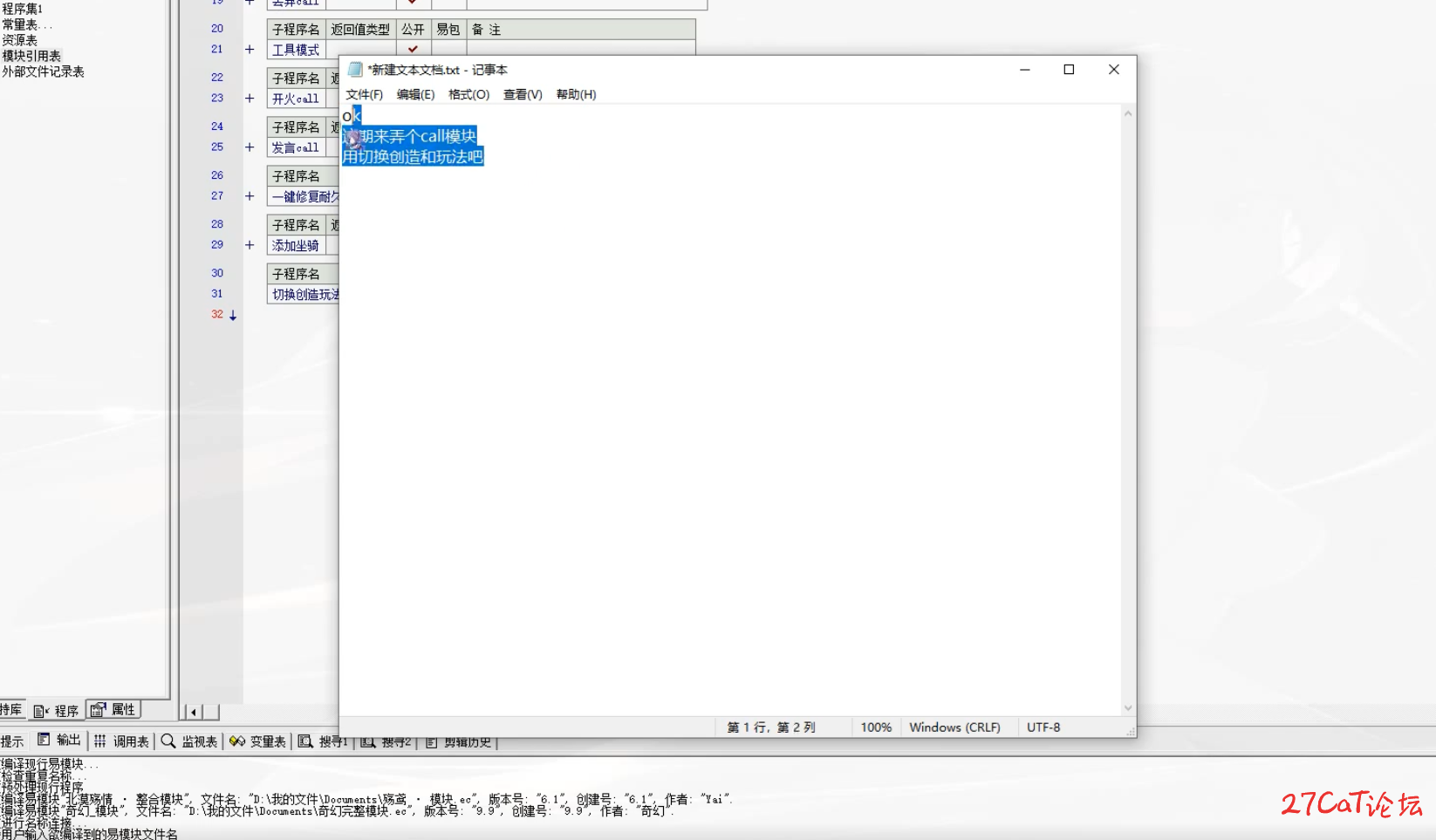Switch to the 变量表 bottom tab

[x=258, y=741]
